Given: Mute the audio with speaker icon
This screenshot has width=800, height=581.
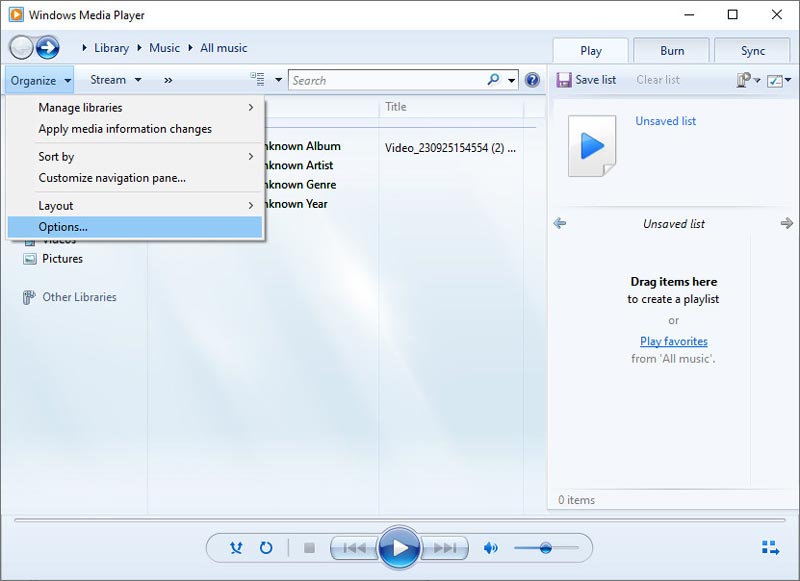Looking at the screenshot, I should [491, 548].
